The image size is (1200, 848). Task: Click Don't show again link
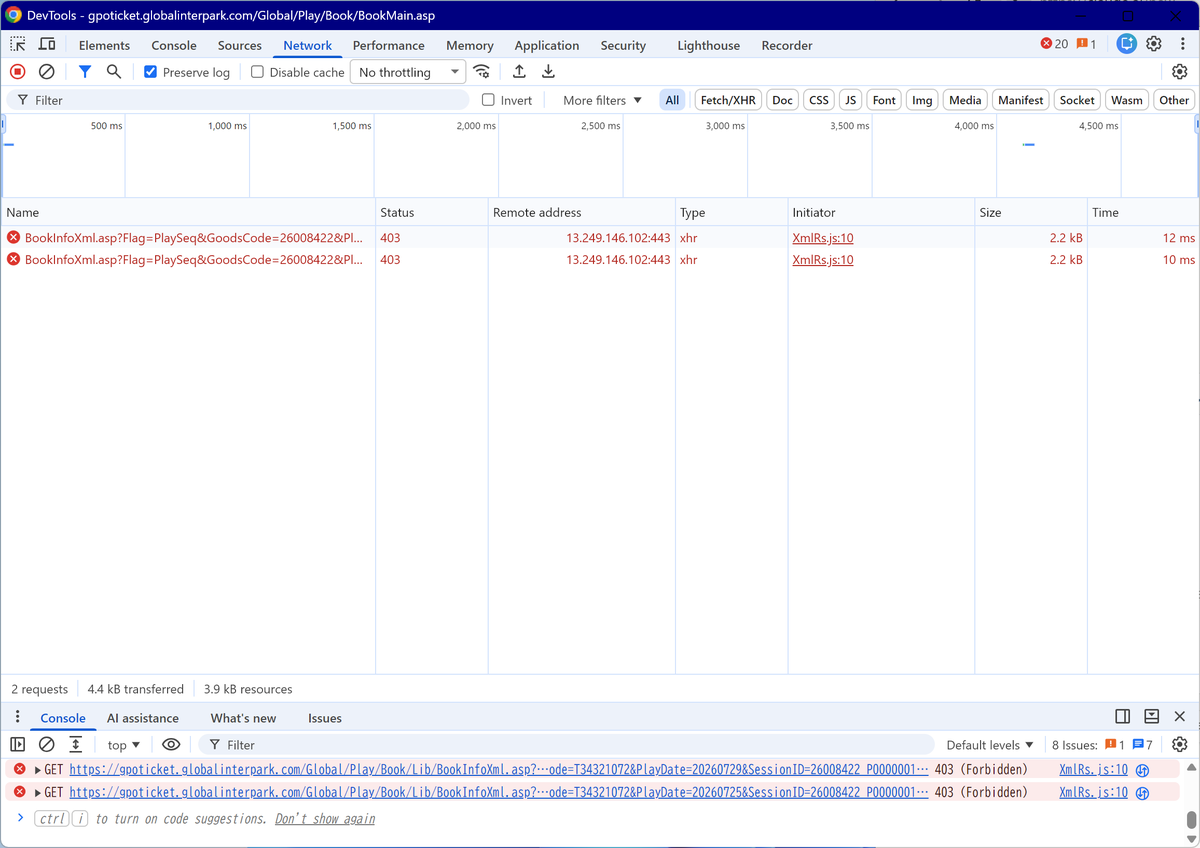pos(325,819)
